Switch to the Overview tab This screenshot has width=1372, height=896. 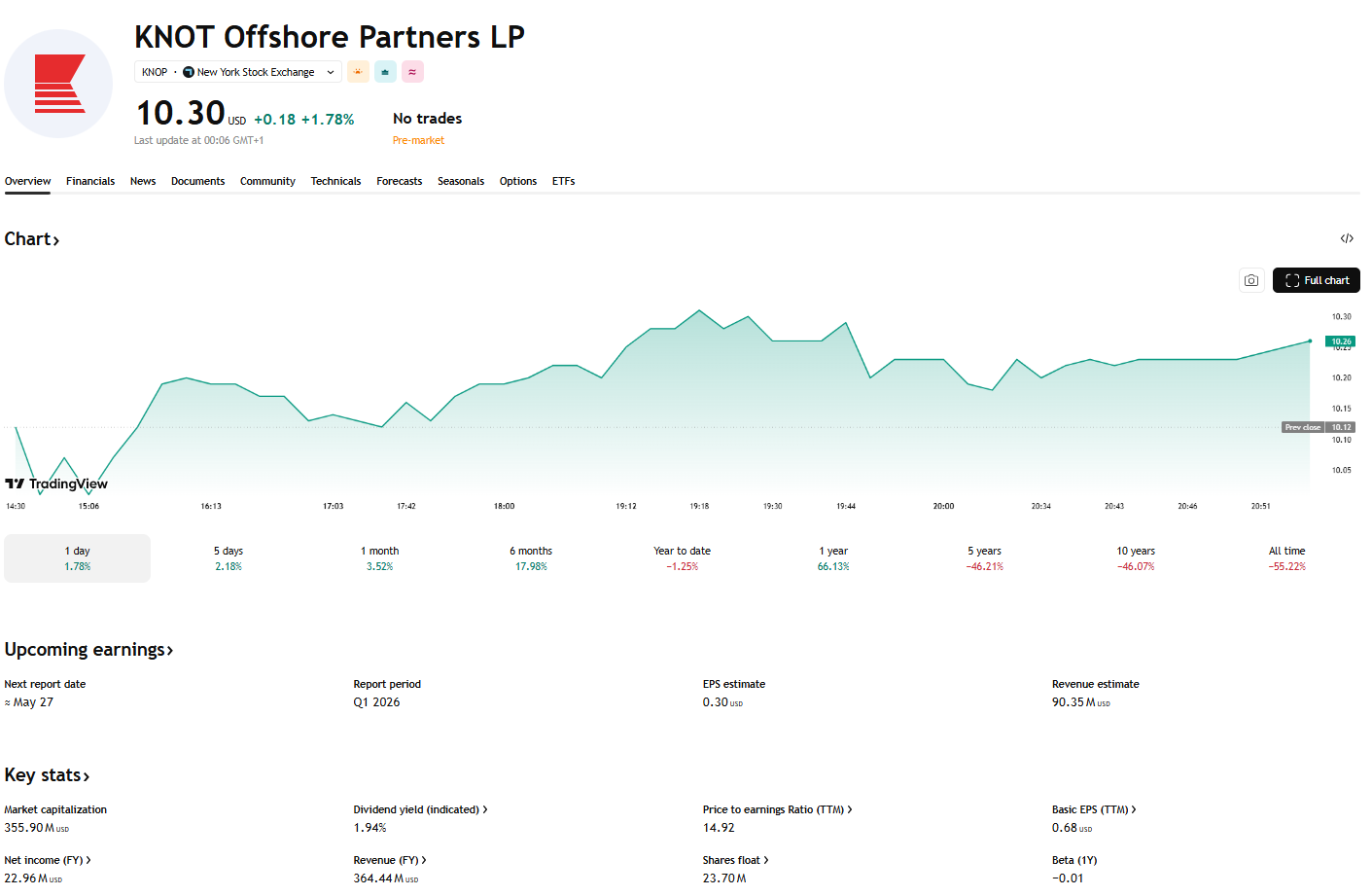[27, 181]
